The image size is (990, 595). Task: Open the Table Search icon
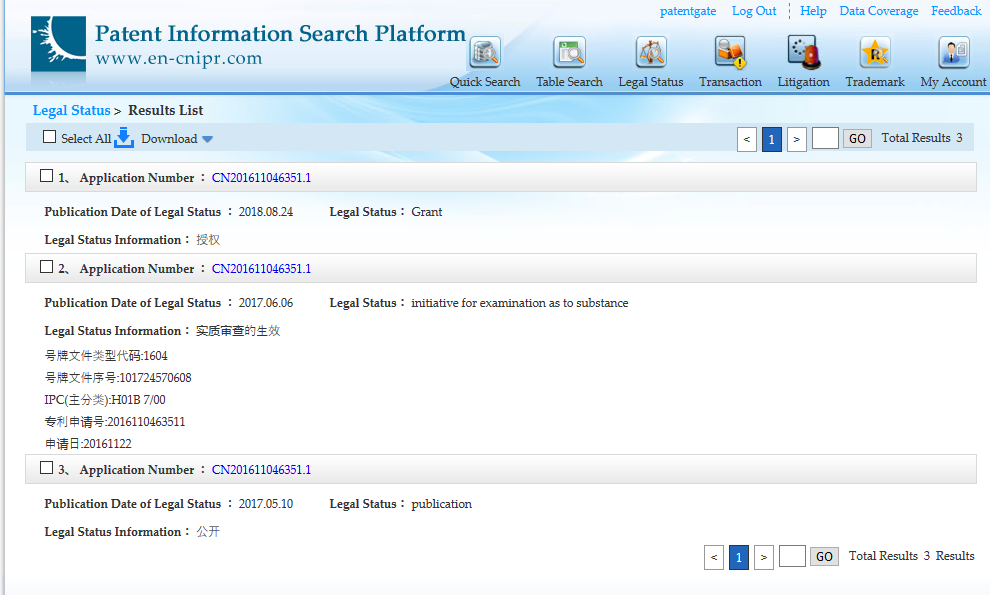click(x=569, y=52)
